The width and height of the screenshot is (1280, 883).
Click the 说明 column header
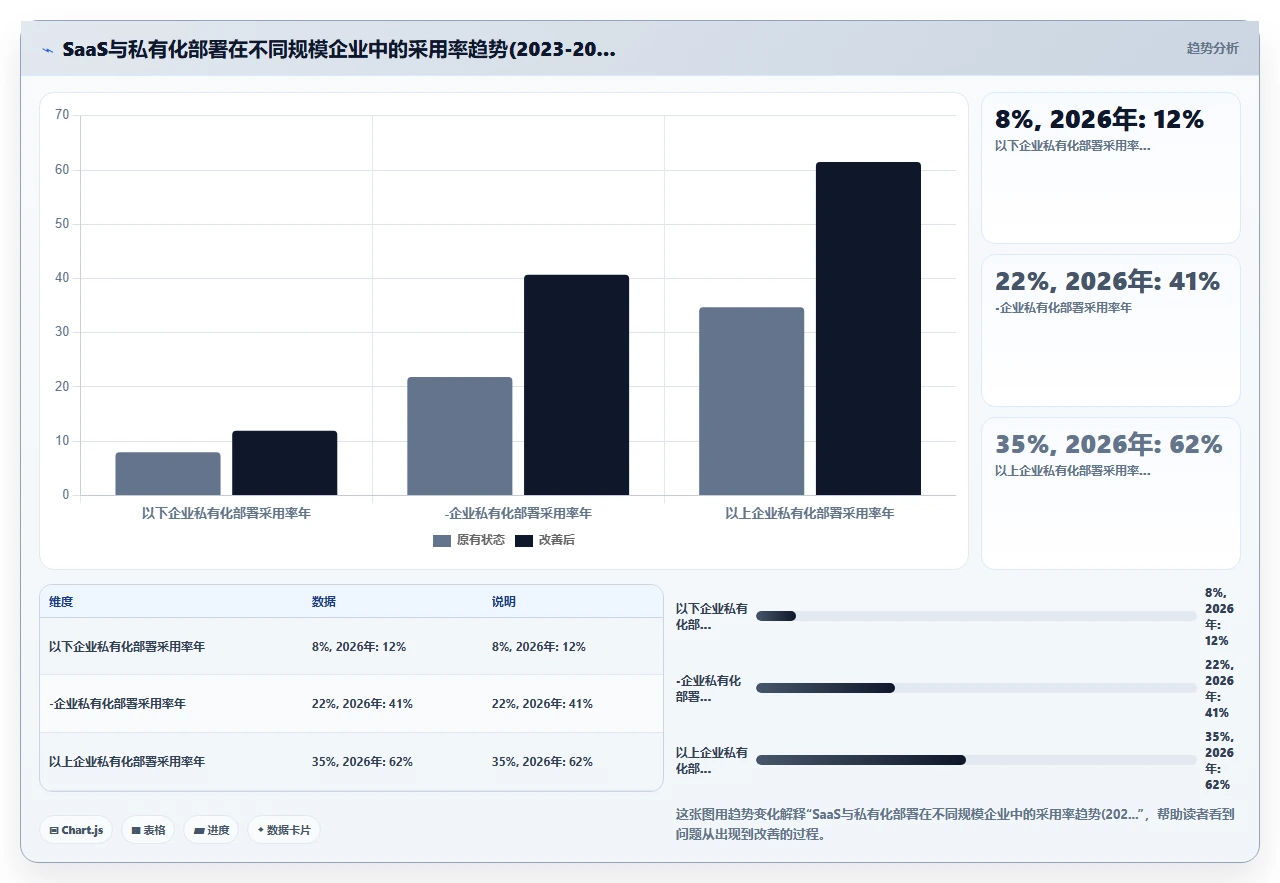(504, 602)
